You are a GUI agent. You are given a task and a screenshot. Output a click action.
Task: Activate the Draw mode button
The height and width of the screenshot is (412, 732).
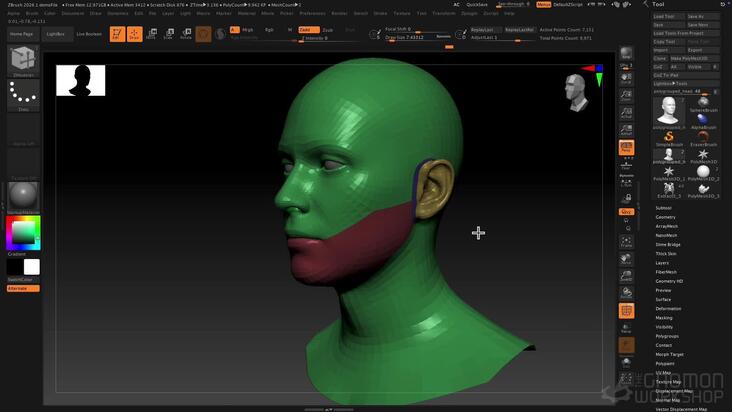pyautogui.click(x=134, y=34)
